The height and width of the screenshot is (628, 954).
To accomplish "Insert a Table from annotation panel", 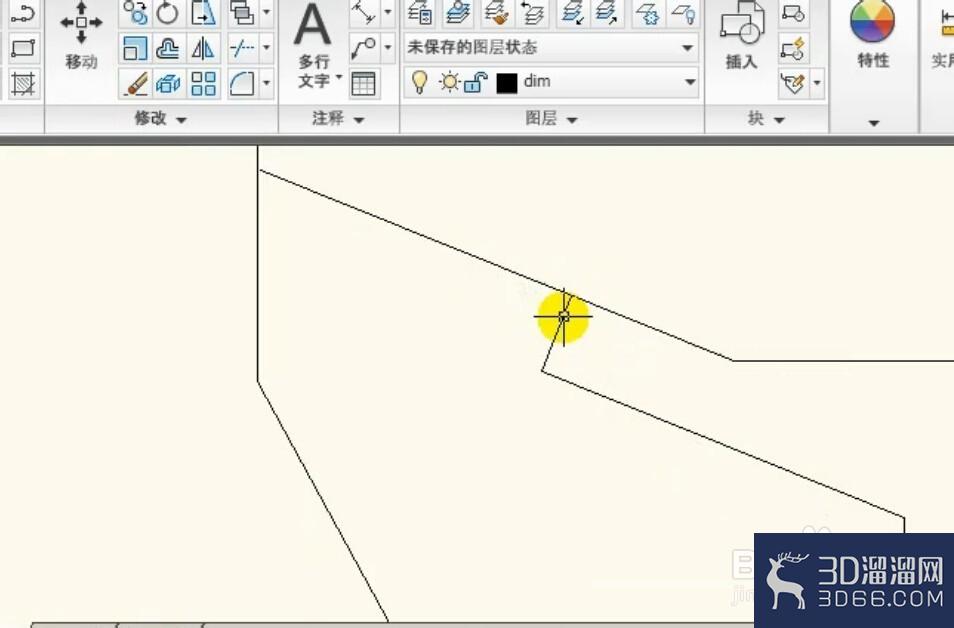I will point(364,83).
